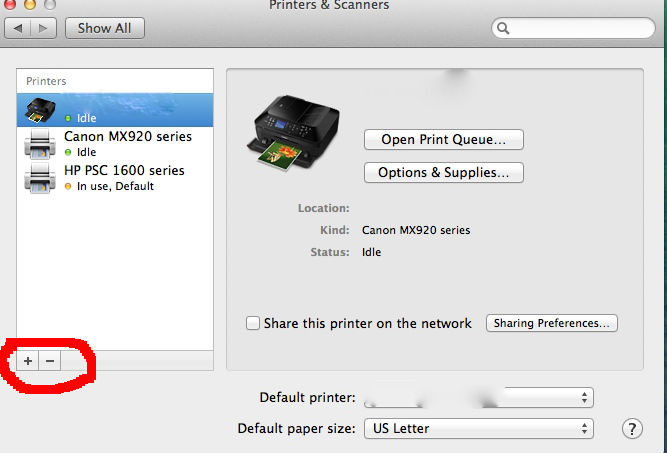Click the HP PSC 1600 series printer icon
Viewport: 667px width, 453px height.
tap(39, 178)
